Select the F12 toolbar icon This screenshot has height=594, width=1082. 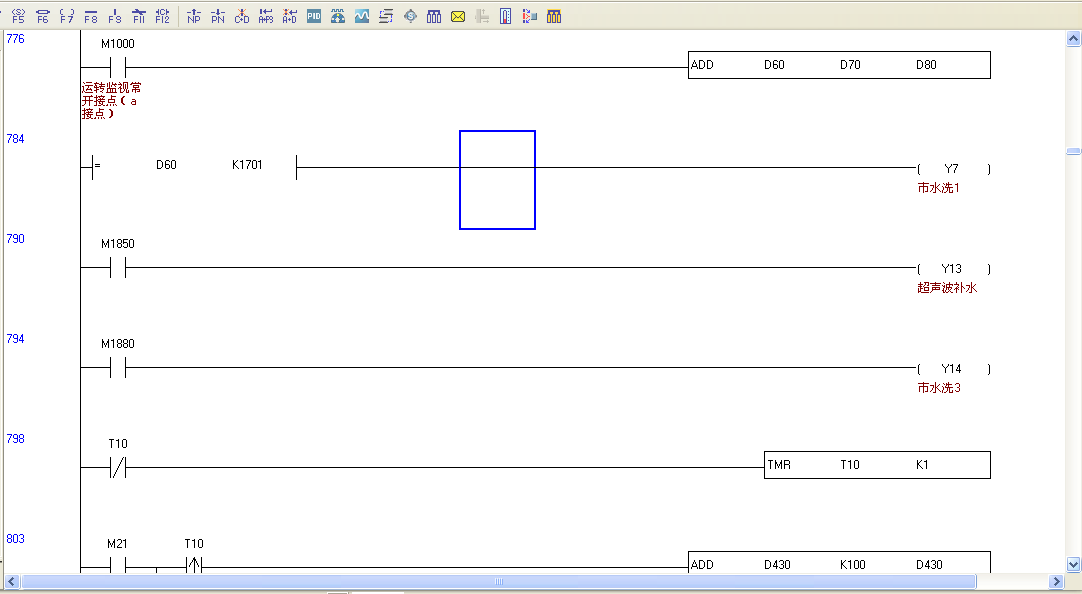tap(162, 16)
